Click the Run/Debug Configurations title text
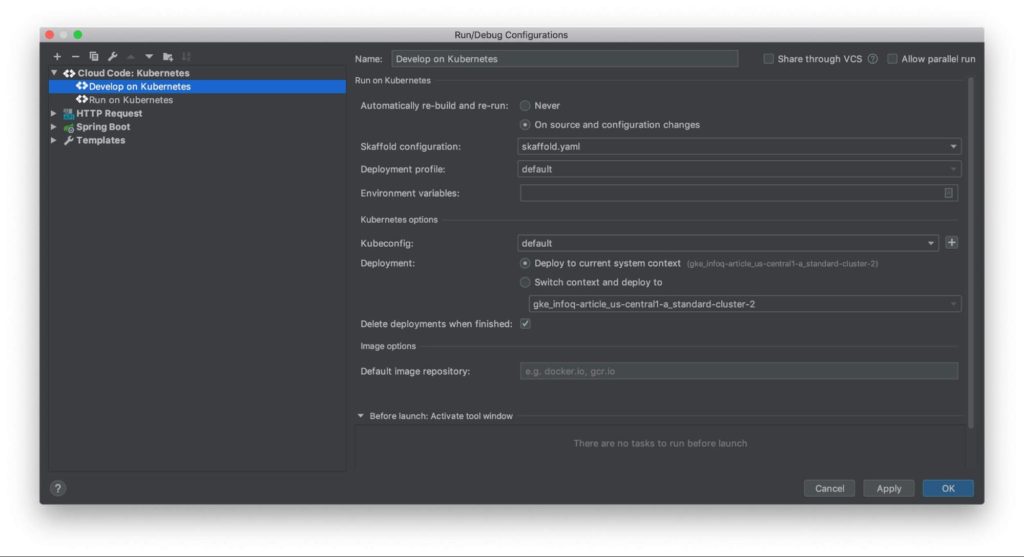The image size is (1024, 557). tap(511, 35)
